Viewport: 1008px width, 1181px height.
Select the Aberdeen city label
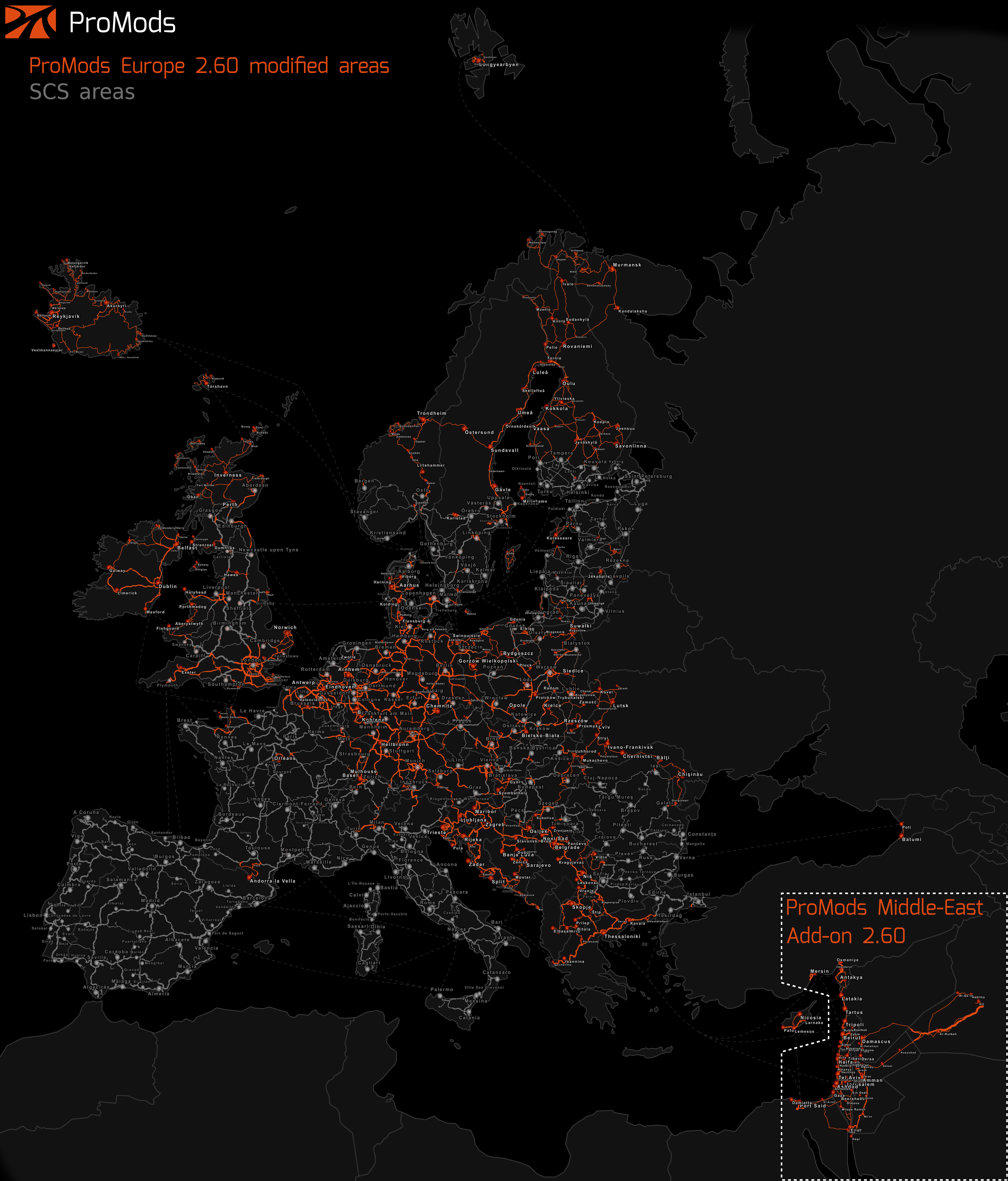point(255,485)
